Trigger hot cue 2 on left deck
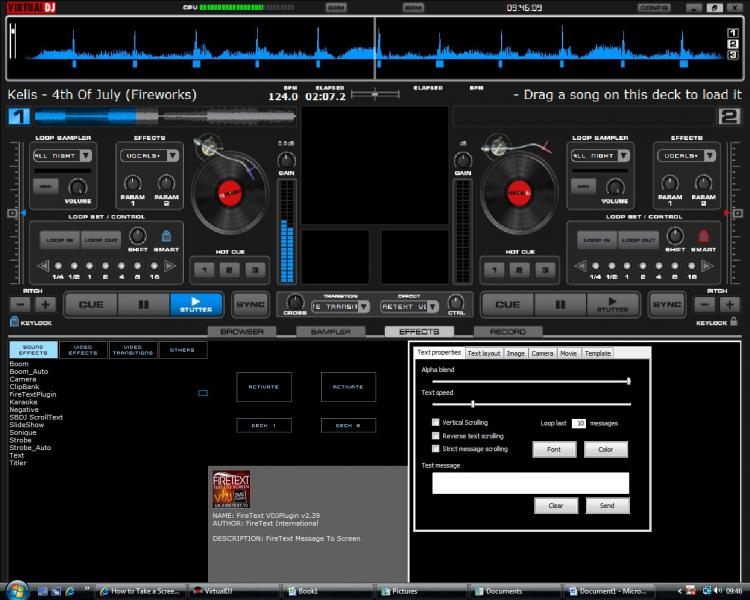This screenshot has width=750, height=600. [229, 270]
